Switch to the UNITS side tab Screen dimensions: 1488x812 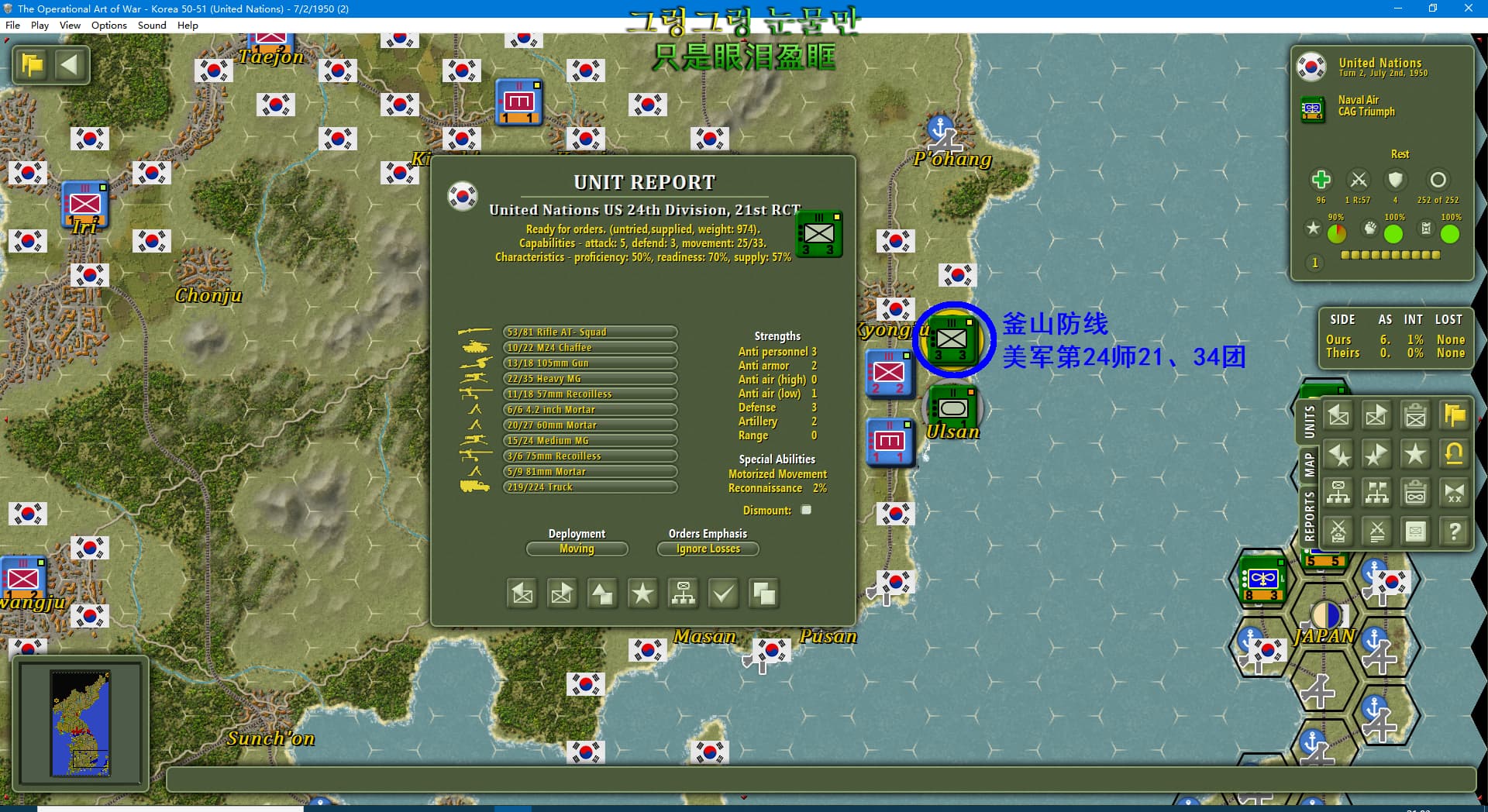tap(1309, 423)
